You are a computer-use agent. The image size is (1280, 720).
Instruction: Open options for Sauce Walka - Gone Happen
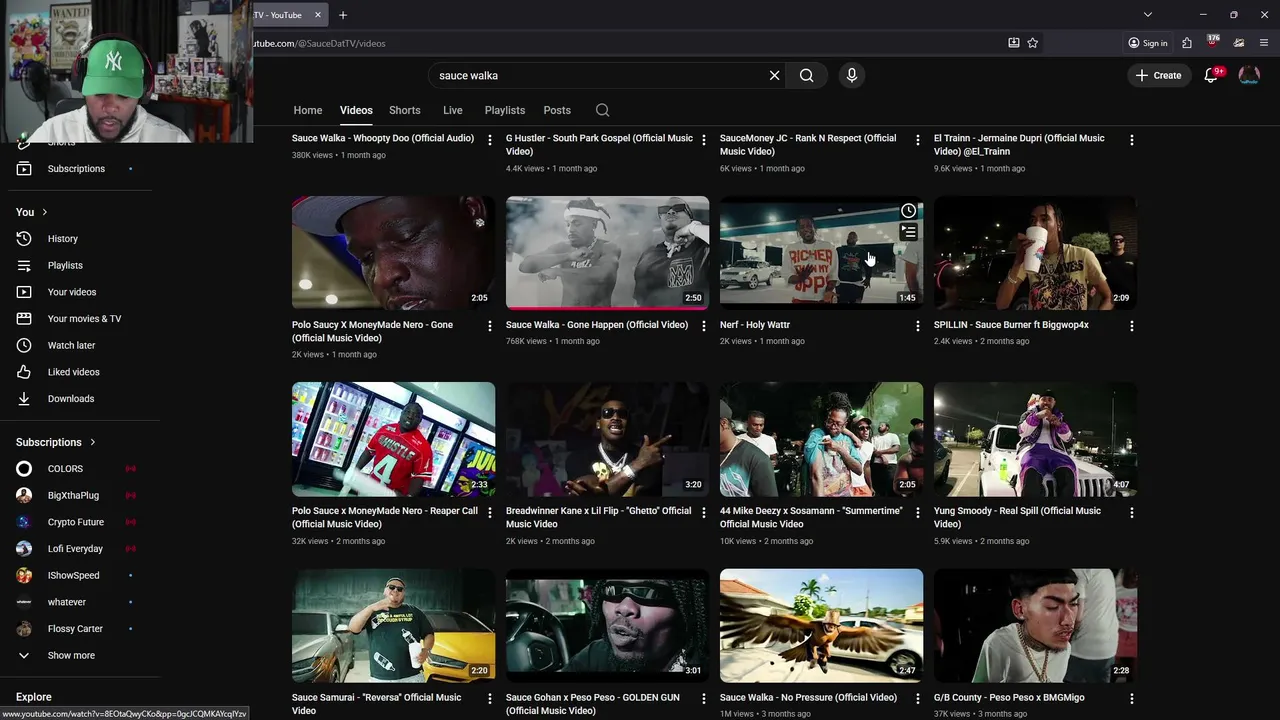tap(703, 326)
